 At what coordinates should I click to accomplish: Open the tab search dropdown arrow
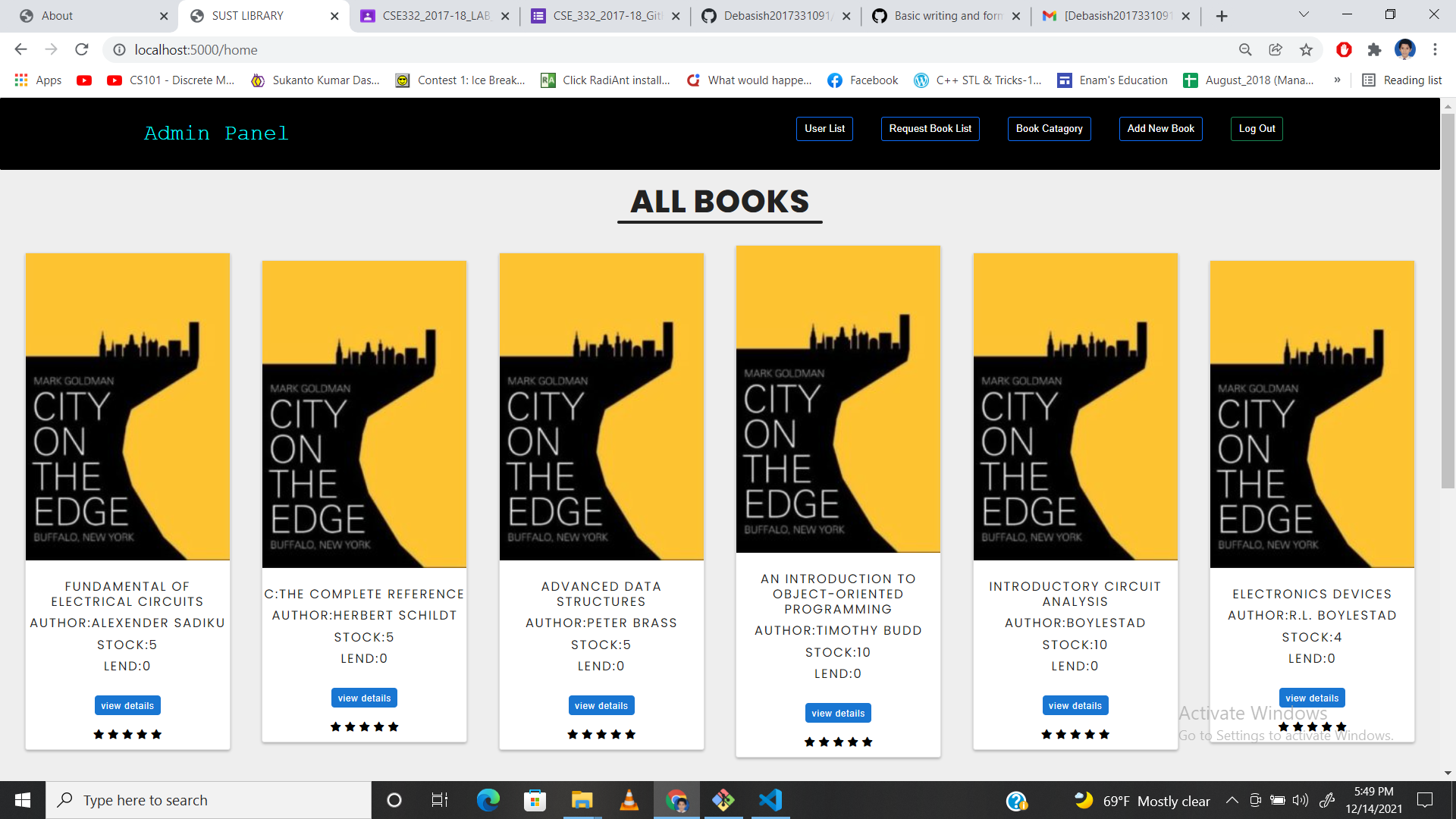pos(1303,14)
